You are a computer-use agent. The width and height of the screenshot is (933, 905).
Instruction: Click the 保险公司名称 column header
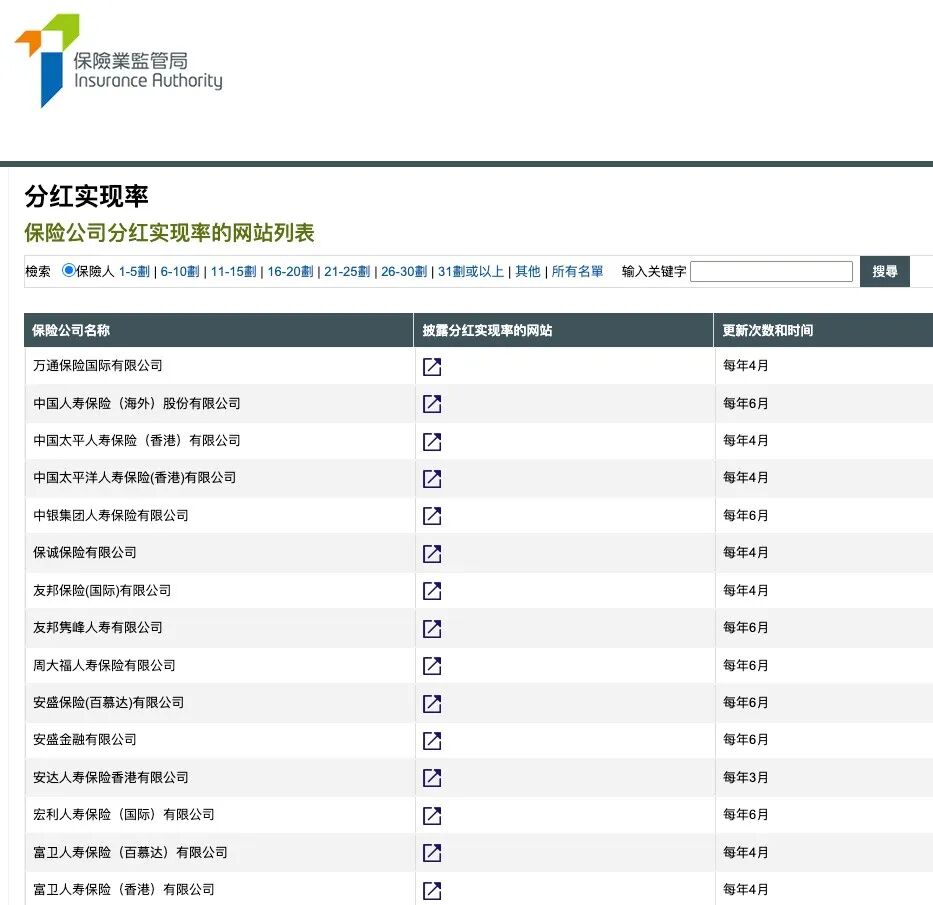pyautogui.click(x=72, y=330)
